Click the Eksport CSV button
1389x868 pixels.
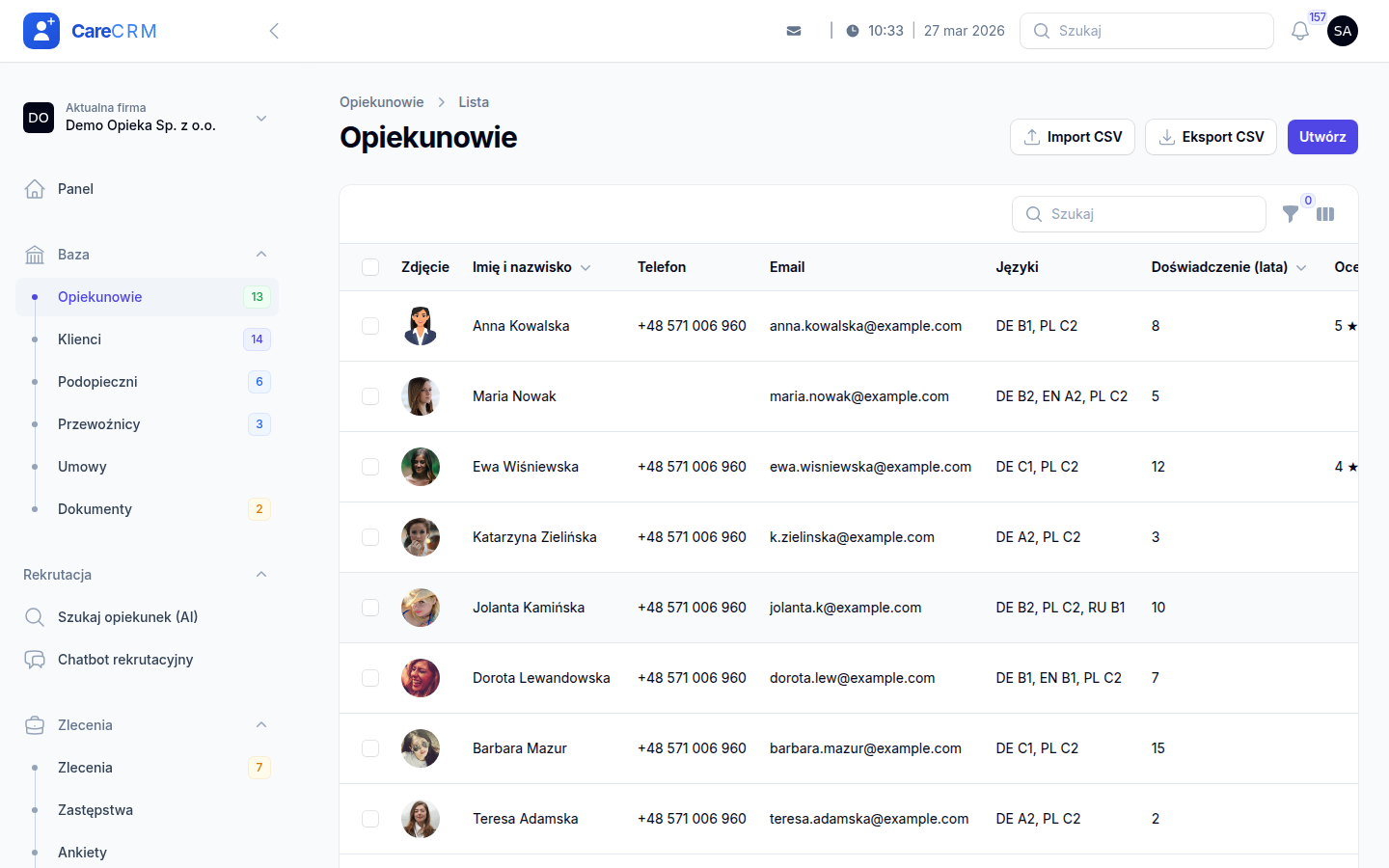coord(1211,136)
